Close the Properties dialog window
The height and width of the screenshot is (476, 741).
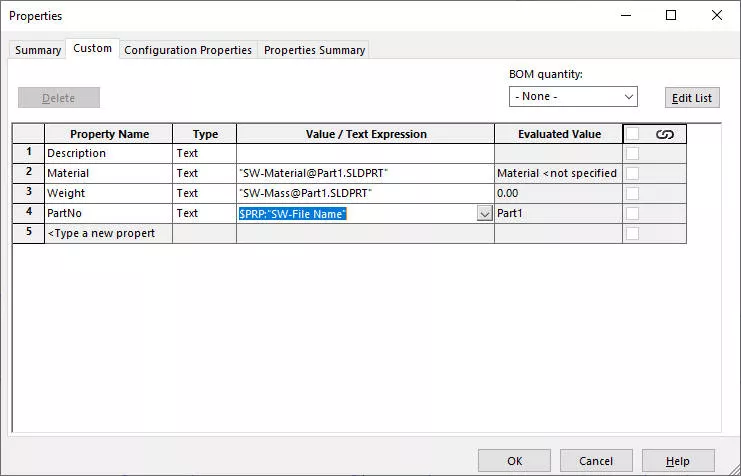click(x=717, y=15)
